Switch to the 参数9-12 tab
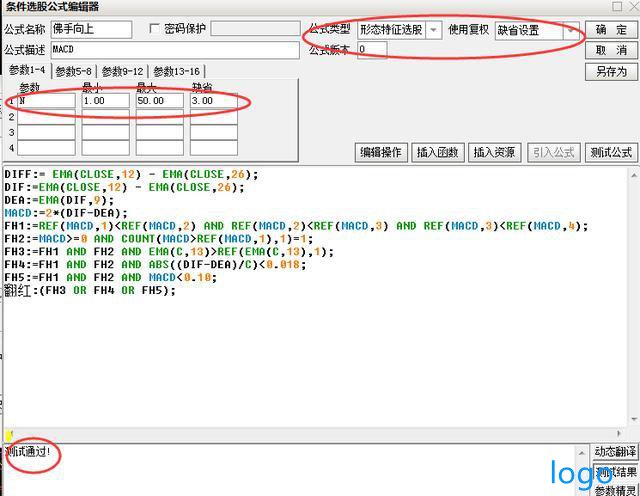The width and height of the screenshot is (640, 496). (x=122, y=72)
